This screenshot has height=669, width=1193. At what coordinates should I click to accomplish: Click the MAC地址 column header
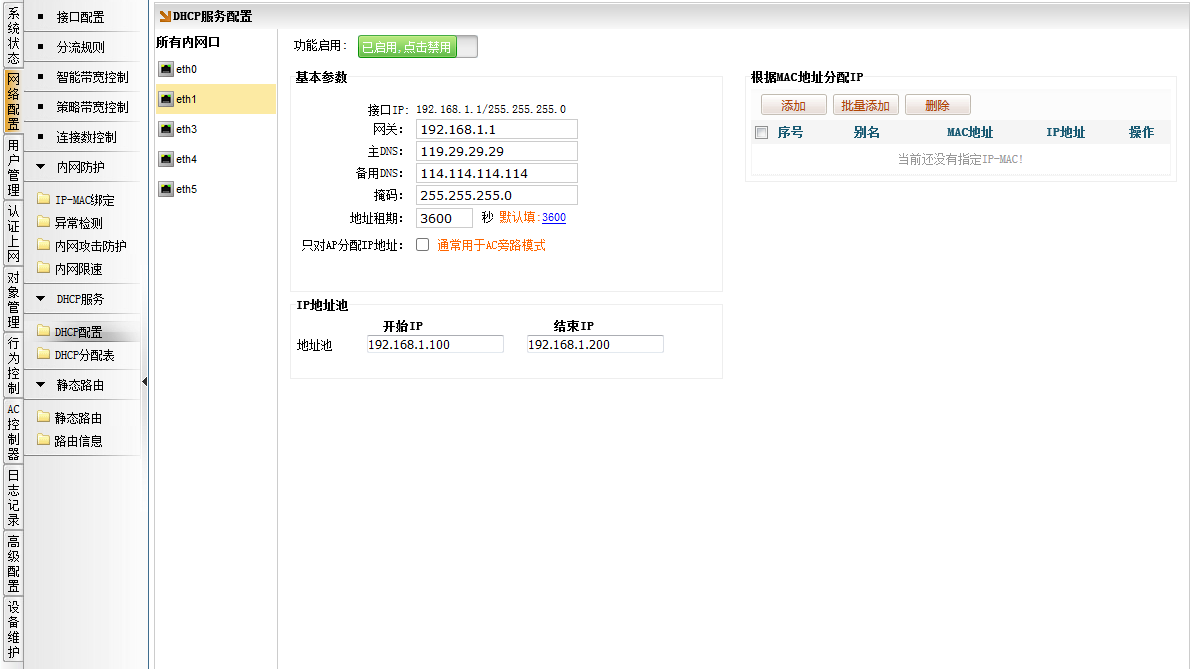970,132
